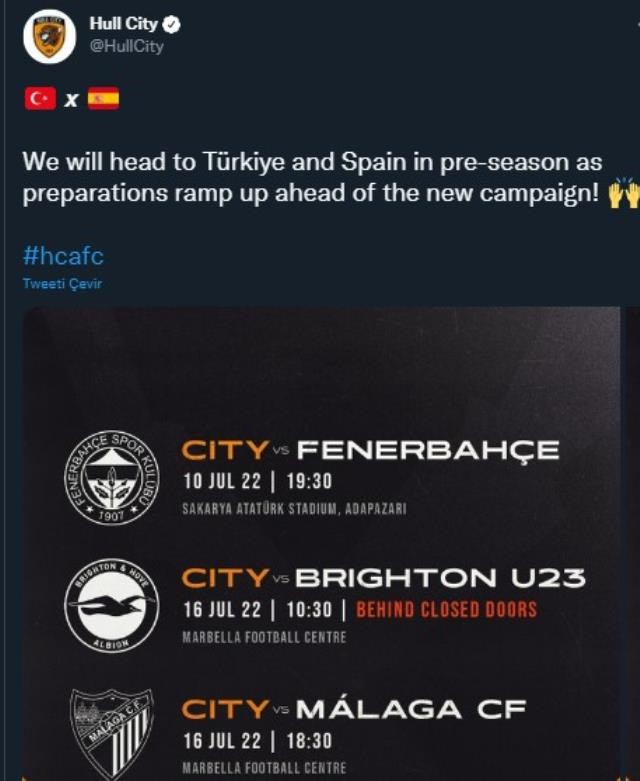The height and width of the screenshot is (781, 640).
Task: Open the Hull City display name
Action: (124, 23)
